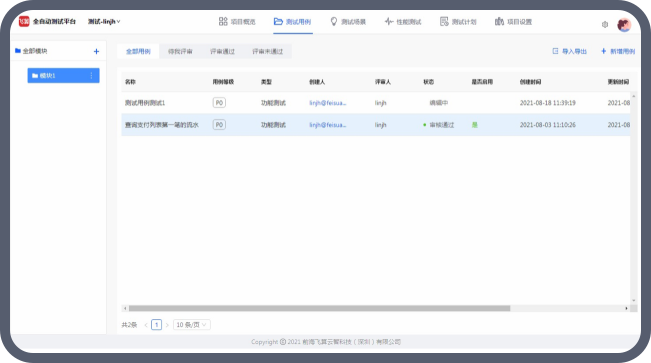The height and width of the screenshot is (363, 651).
Task: Open 测试计划 test plan nav item
Action: pyautogui.click(x=458, y=22)
